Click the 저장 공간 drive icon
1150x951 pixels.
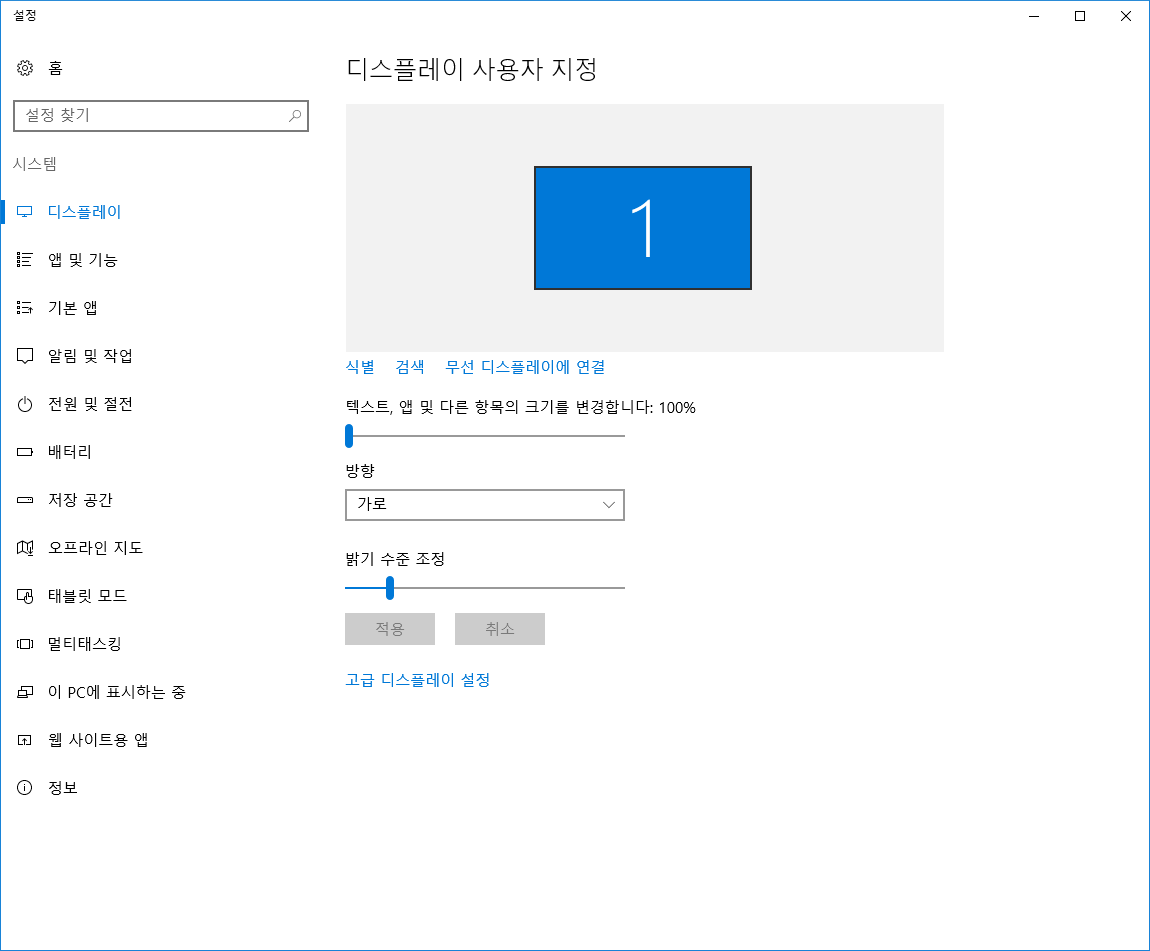25,500
